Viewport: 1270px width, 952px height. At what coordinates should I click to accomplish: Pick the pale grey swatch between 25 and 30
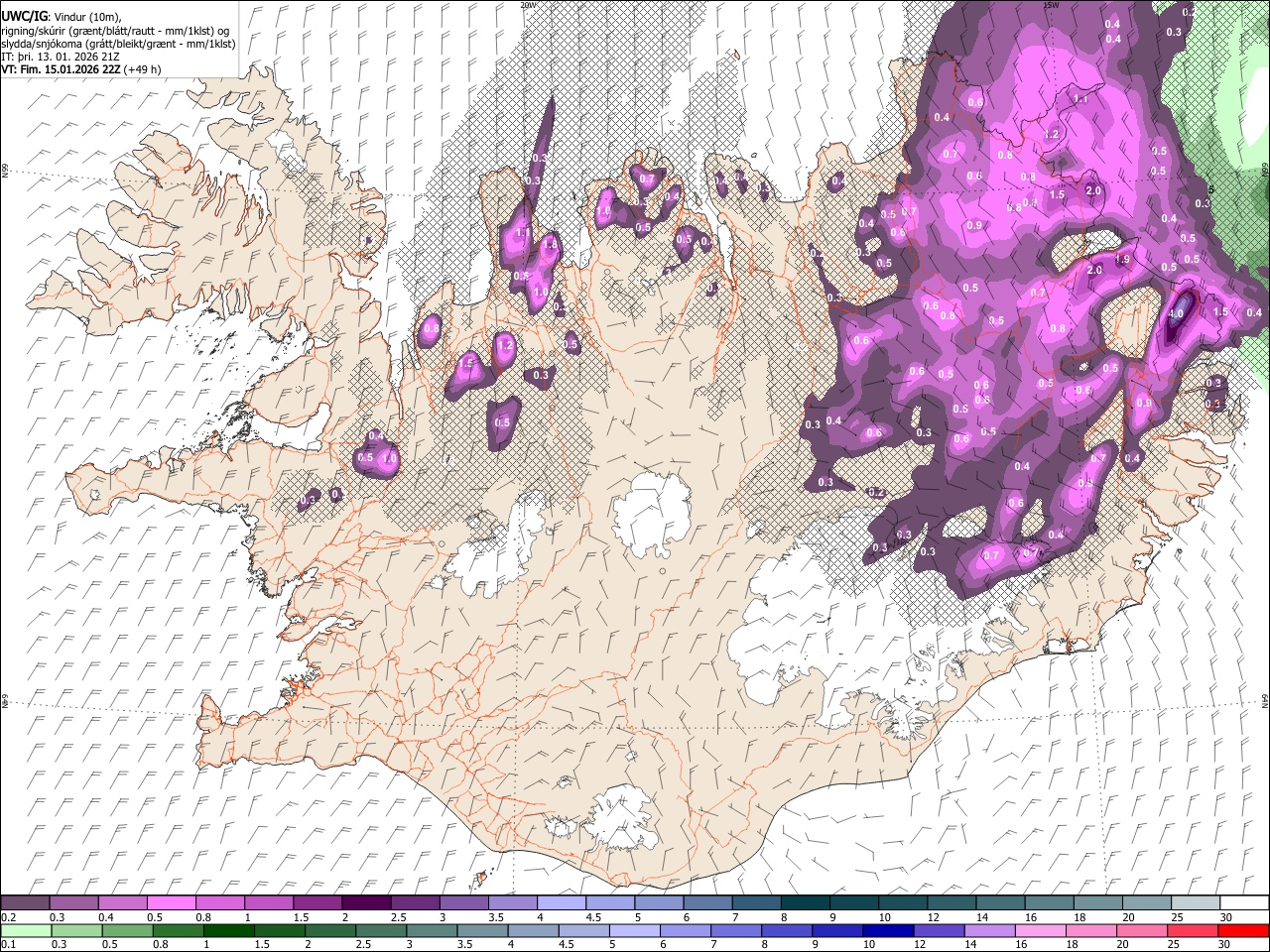[x=1195, y=902]
